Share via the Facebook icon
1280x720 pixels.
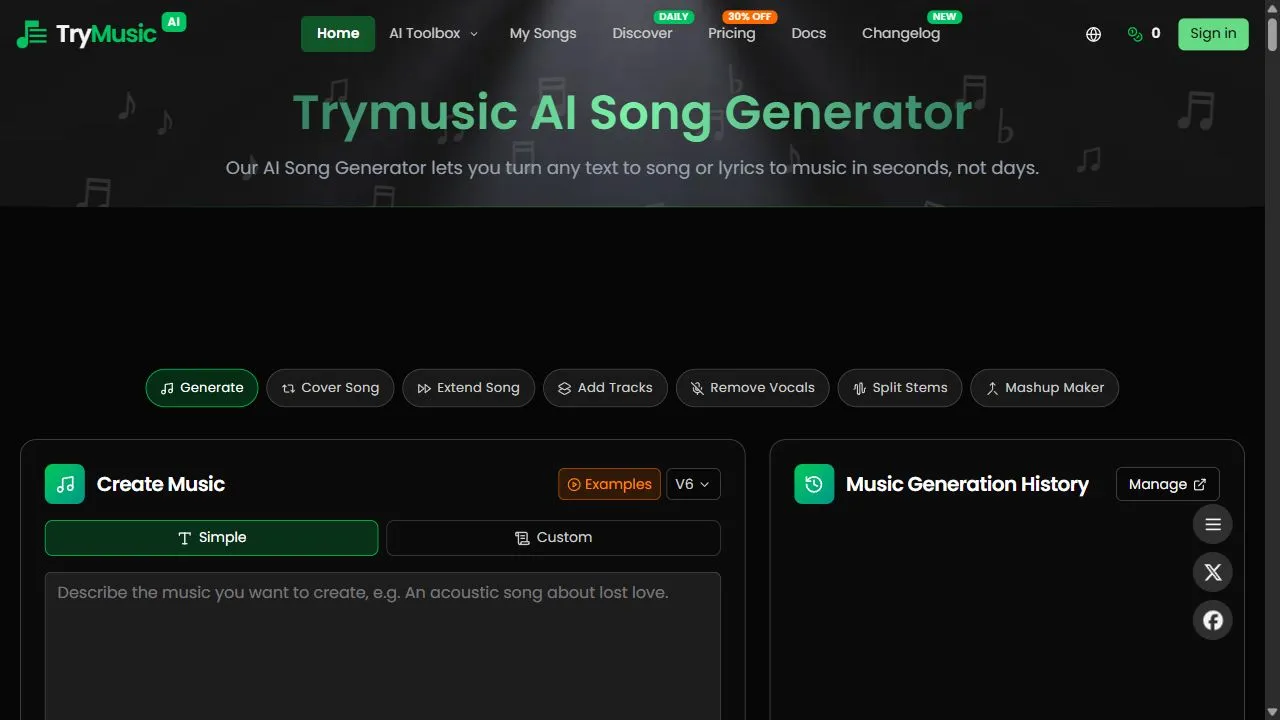[1213, 620]
